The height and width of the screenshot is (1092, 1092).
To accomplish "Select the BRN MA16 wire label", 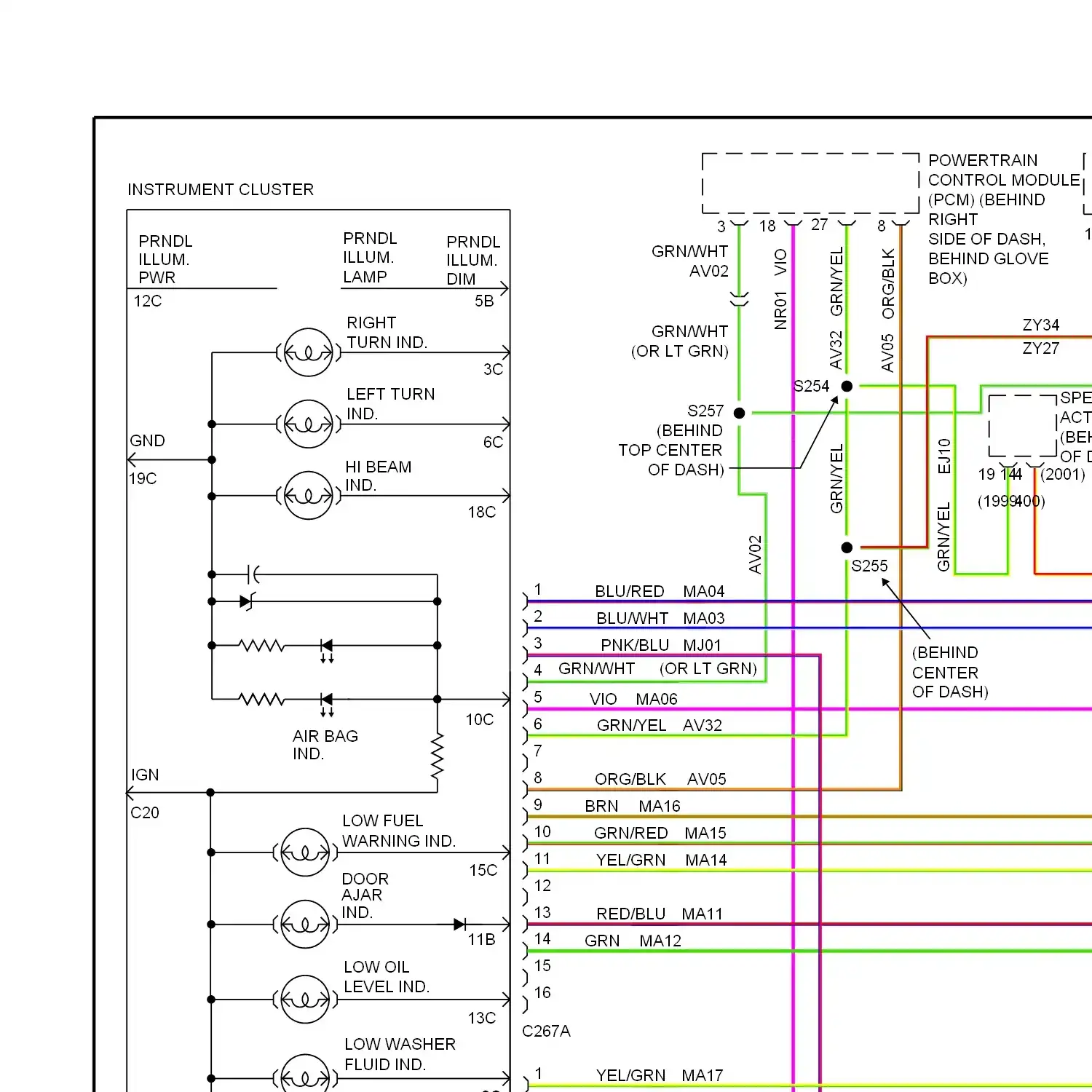I will [633, 807].
